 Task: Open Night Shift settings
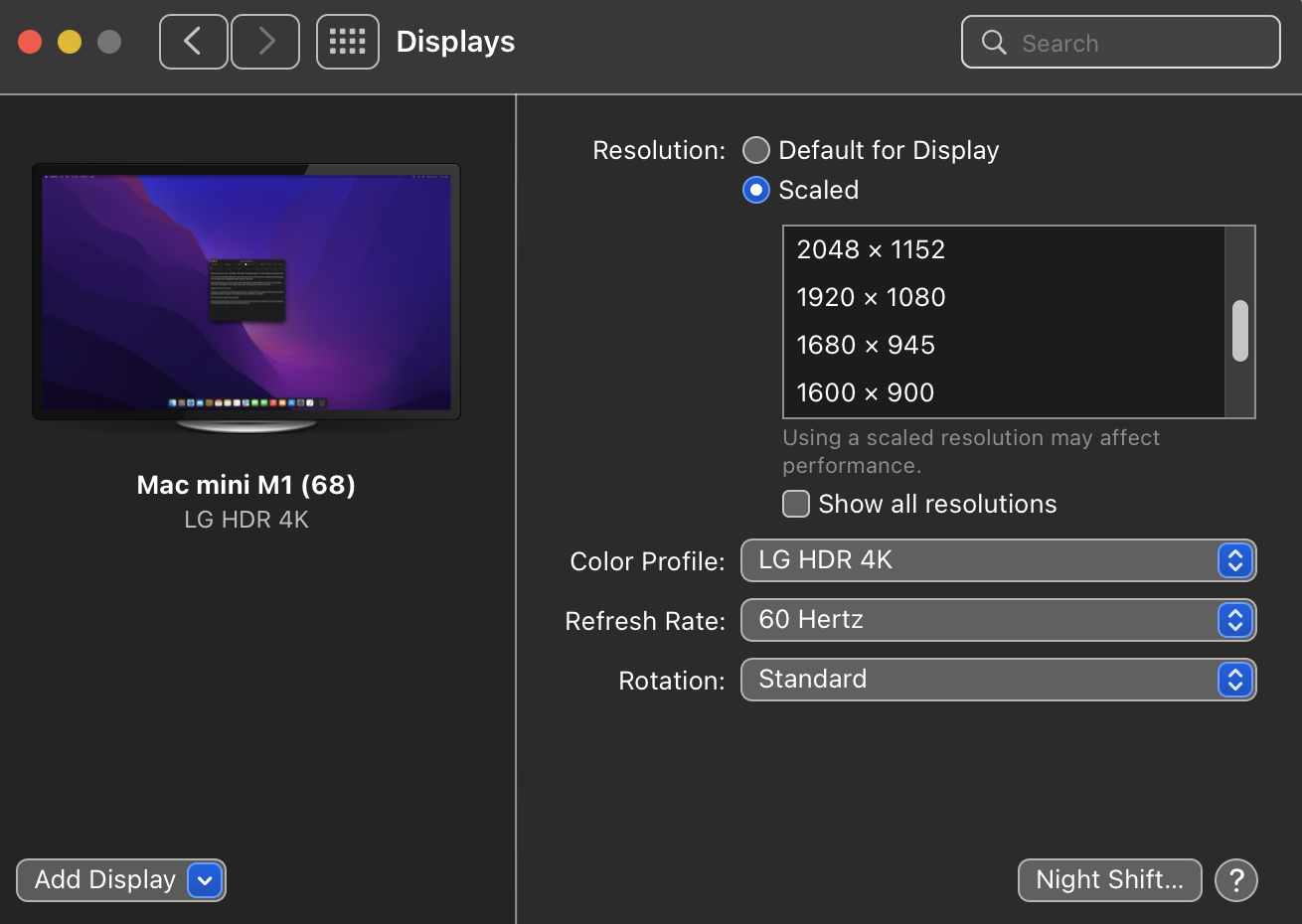[1109, 880]
